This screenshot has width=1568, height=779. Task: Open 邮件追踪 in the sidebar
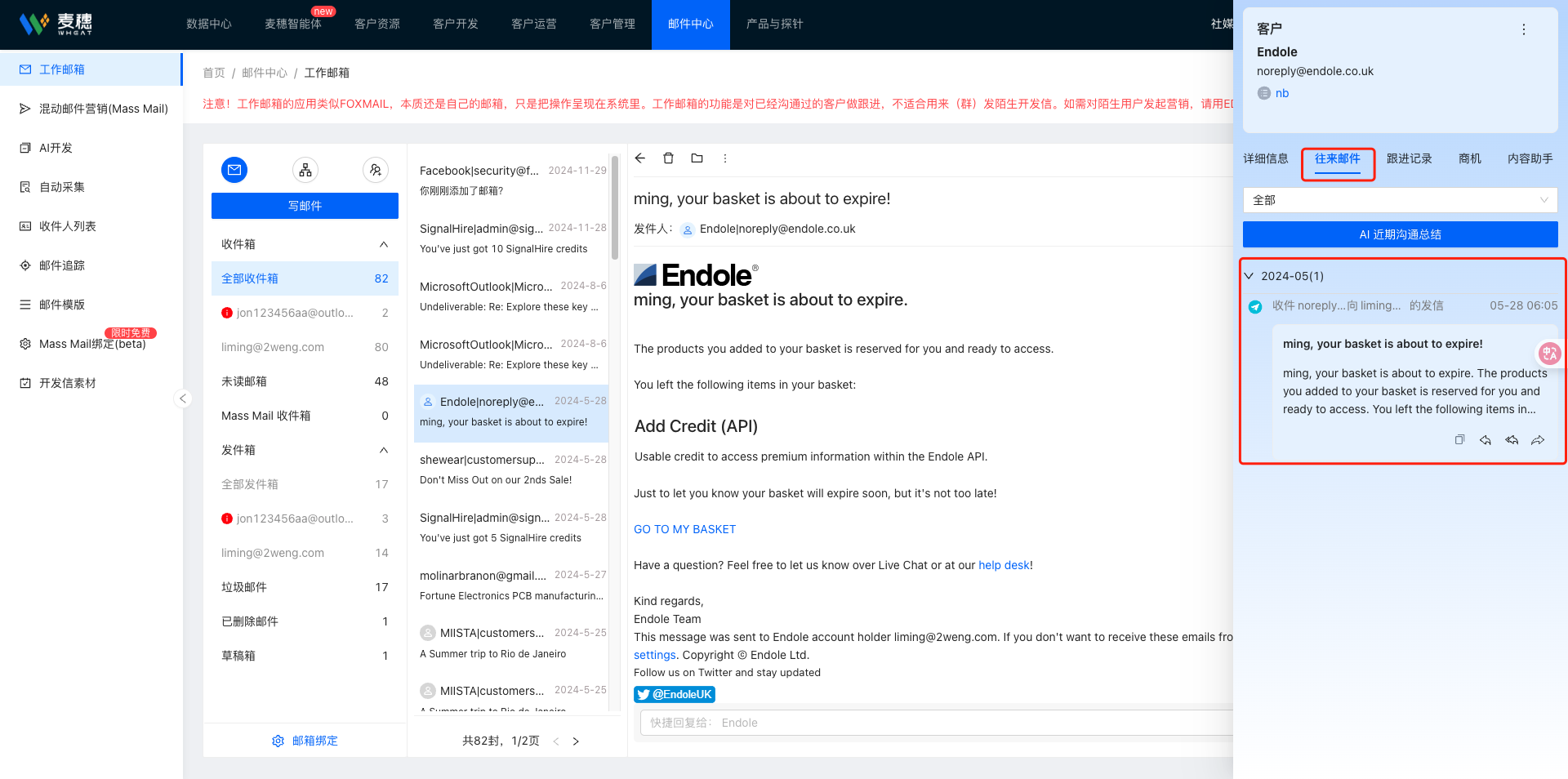pyautogui.click(x=91, y=265)
